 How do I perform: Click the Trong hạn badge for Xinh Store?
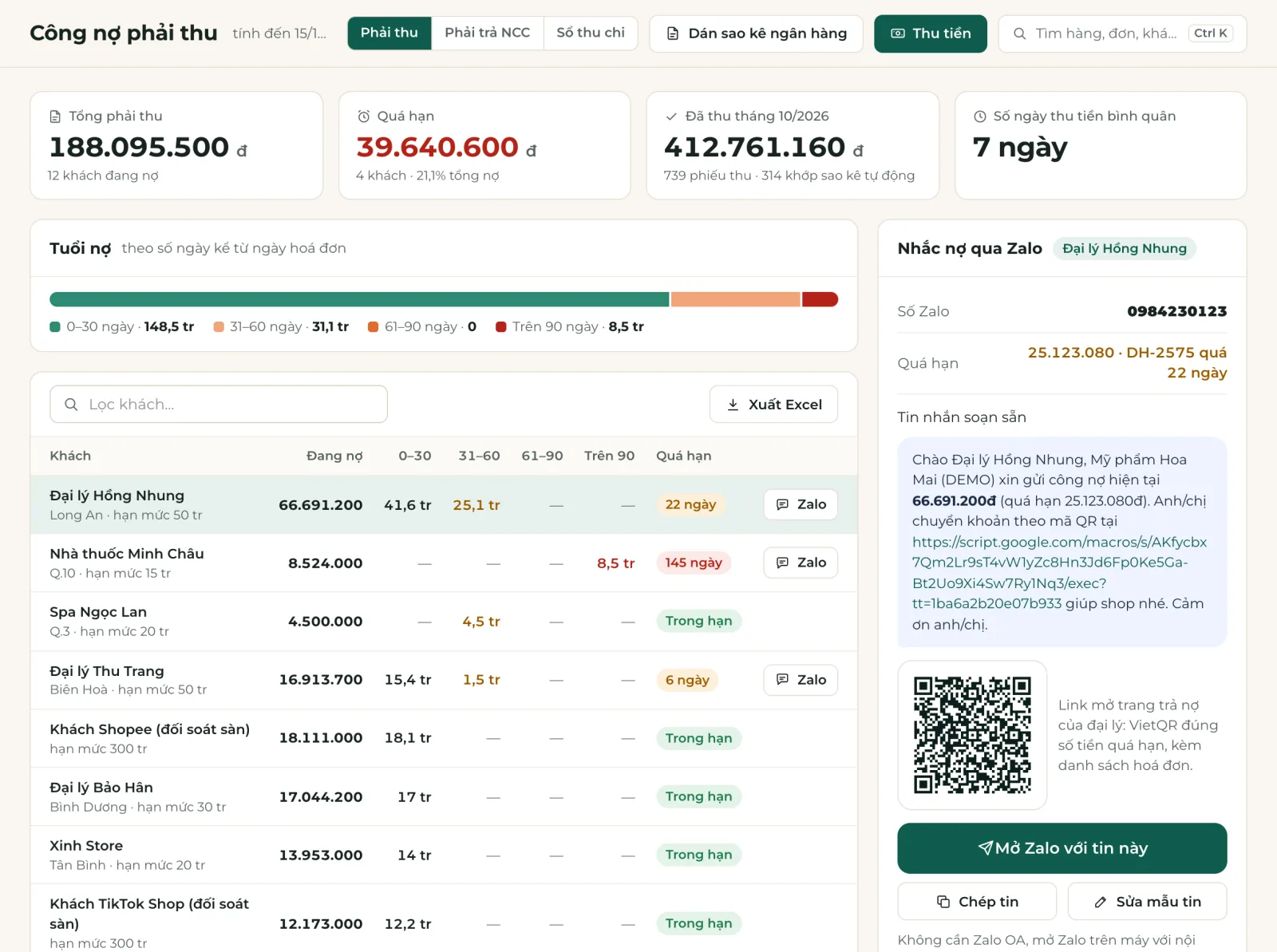(699, 855)
